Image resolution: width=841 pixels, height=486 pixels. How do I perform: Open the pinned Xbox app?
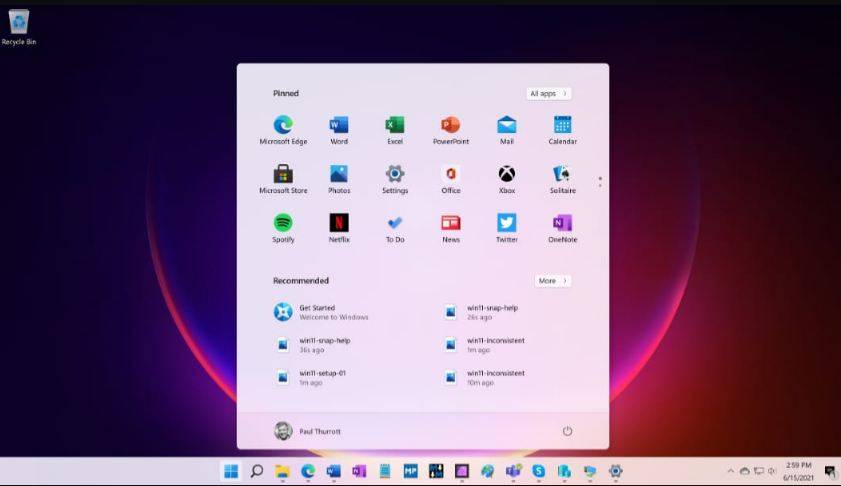(506, 179)
